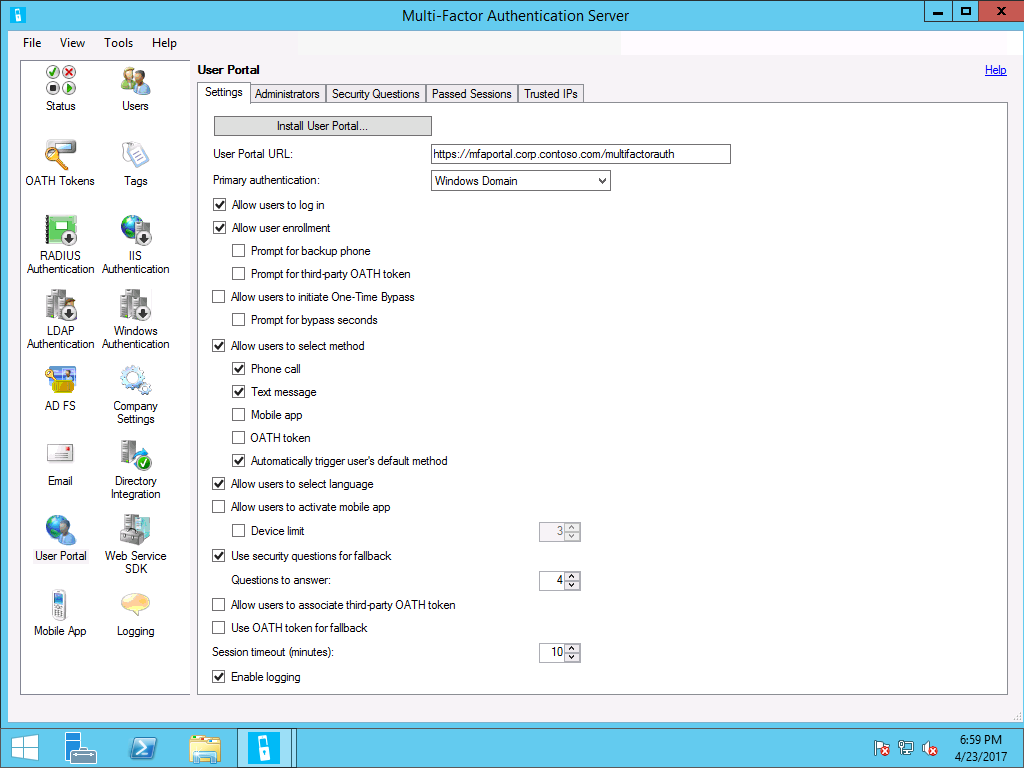The height and width of the screenshot is (768, 1024).
Task: Enable the Mobile app method checkbox
Action: (239, 415)
